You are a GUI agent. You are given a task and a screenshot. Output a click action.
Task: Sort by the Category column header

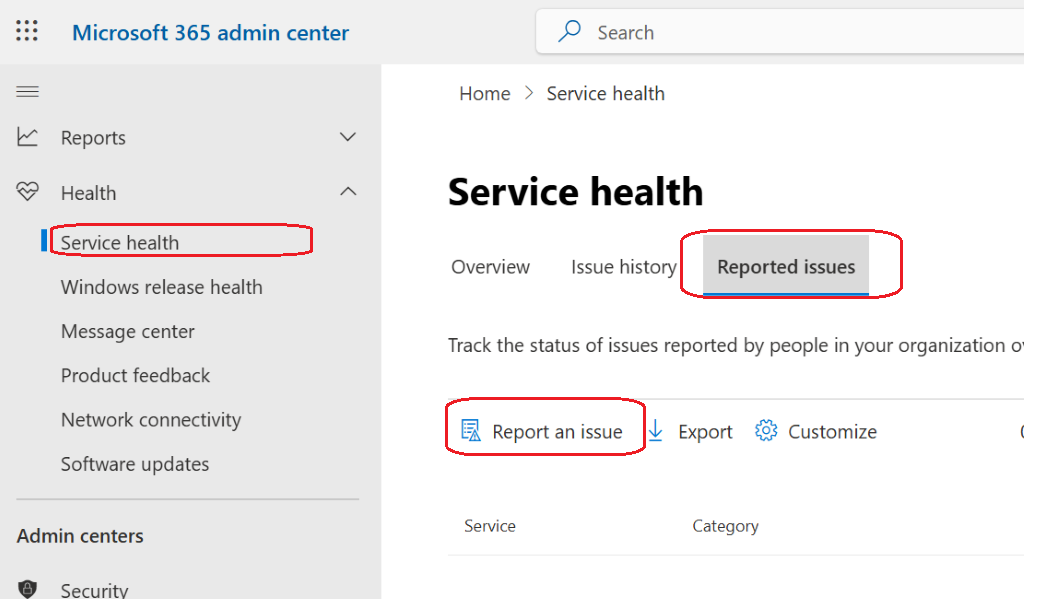[x=725, y=526]
